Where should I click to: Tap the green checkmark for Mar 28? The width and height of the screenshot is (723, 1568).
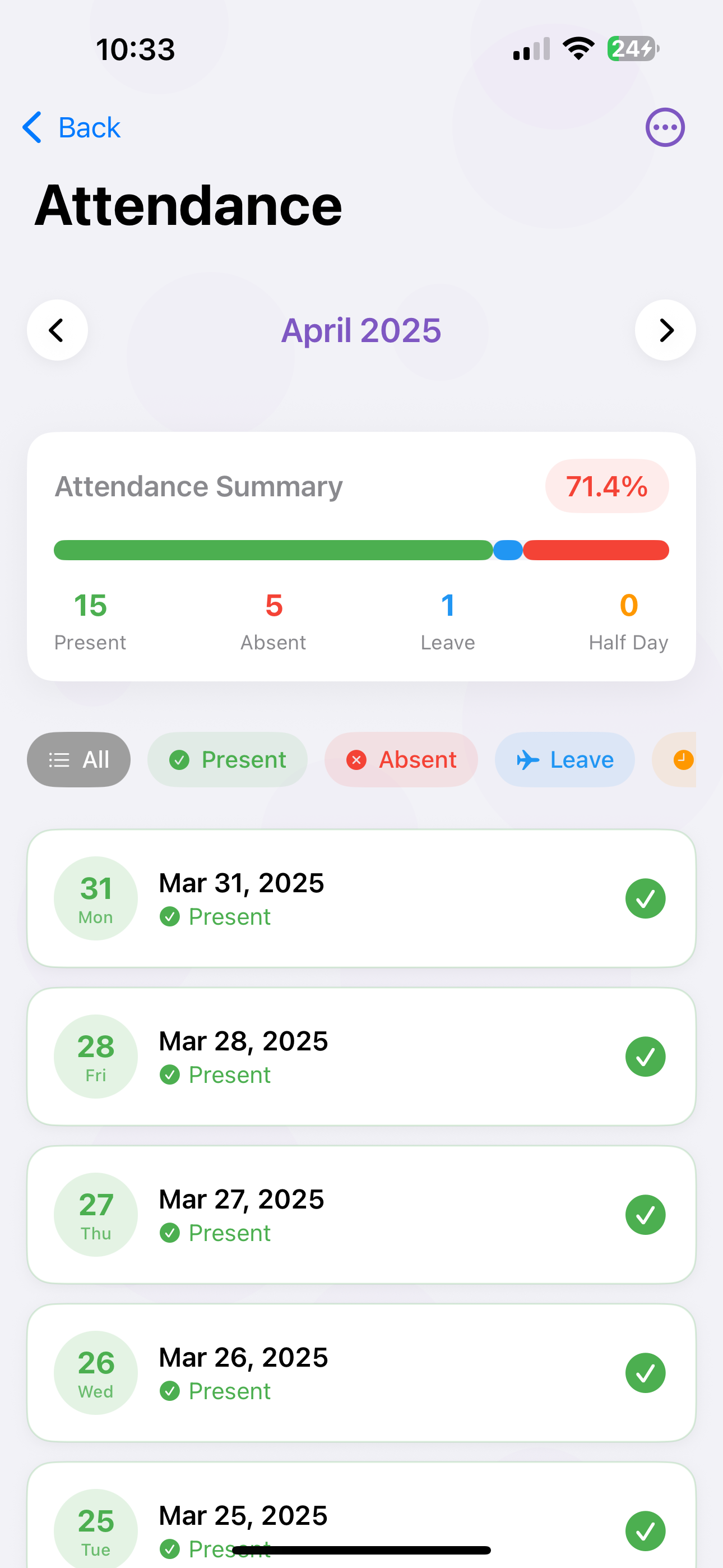[x=645, y=1057]
